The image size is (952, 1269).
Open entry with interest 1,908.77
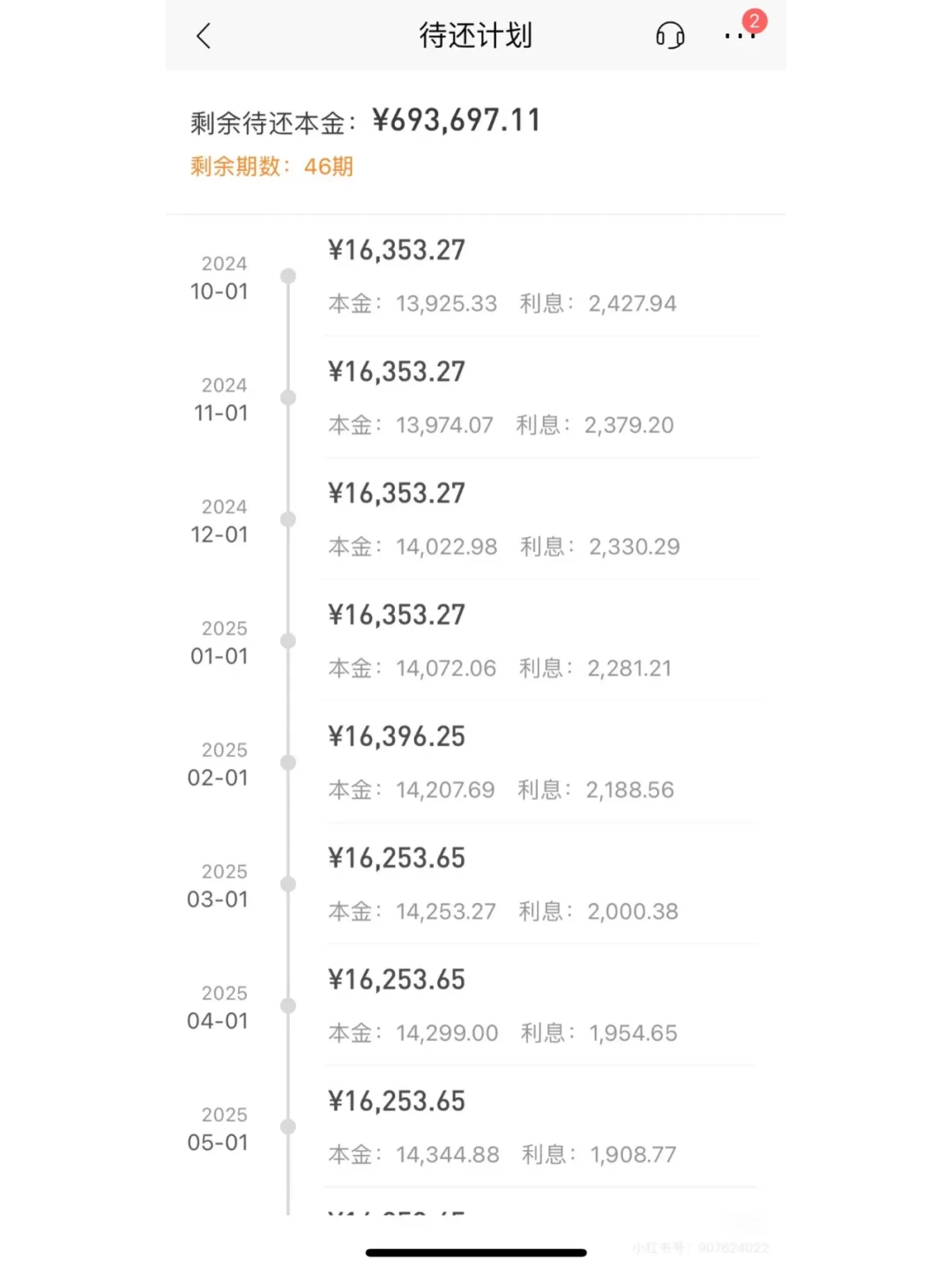pyautogui.click(x=633, y=1155)
